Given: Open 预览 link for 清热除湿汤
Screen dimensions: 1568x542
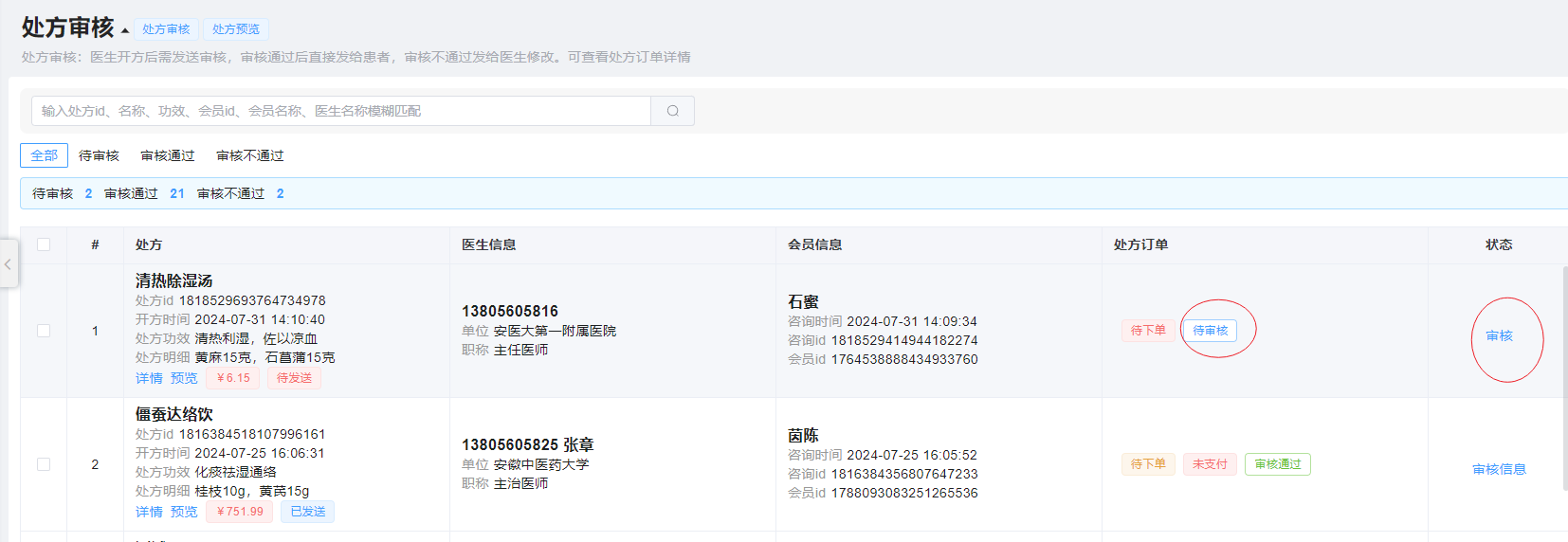Looking at the screenshot, I should [x=184, y=378].
